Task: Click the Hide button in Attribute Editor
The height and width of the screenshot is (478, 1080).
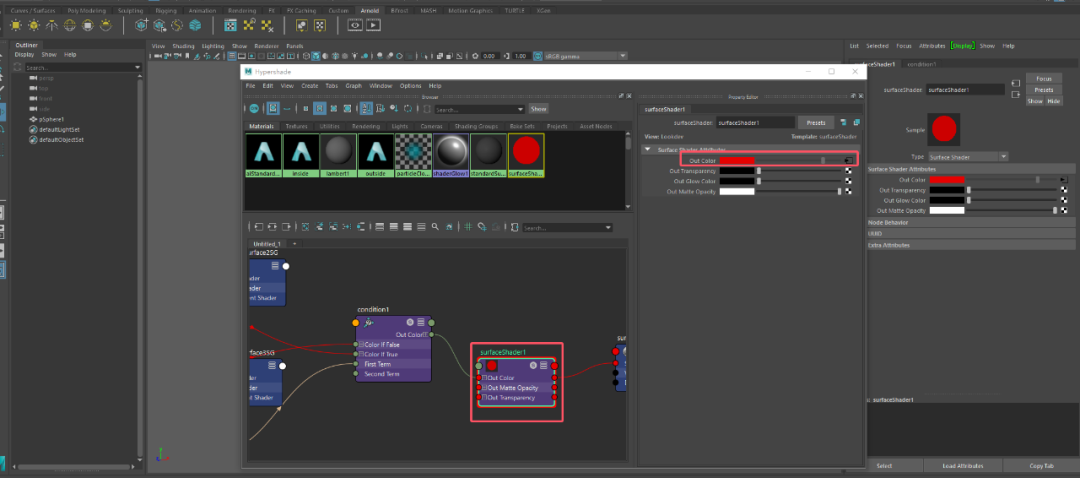Action: 1054,101
